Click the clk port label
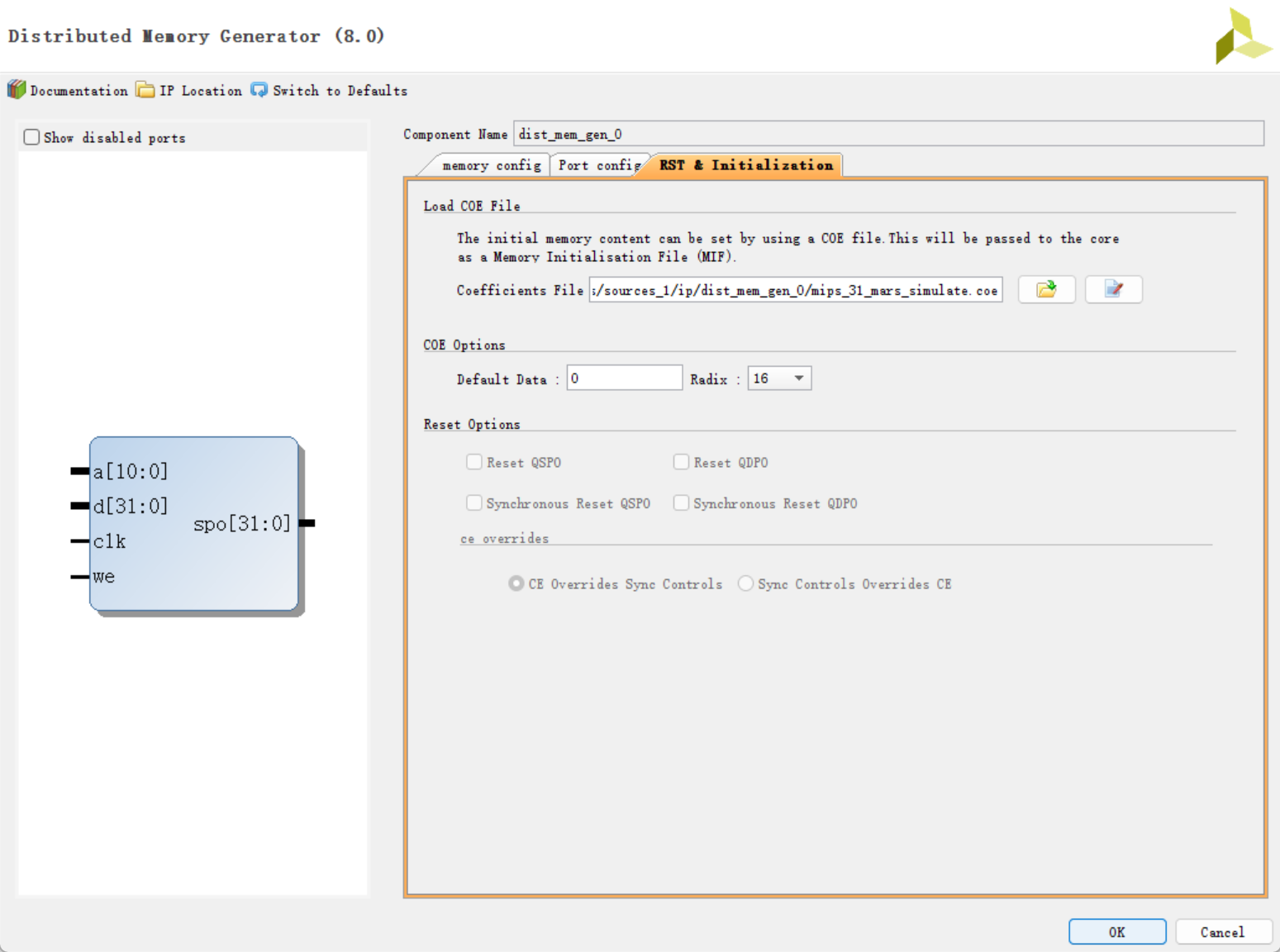The height and width of the screenshot is (952, 1280). [109, 541]
